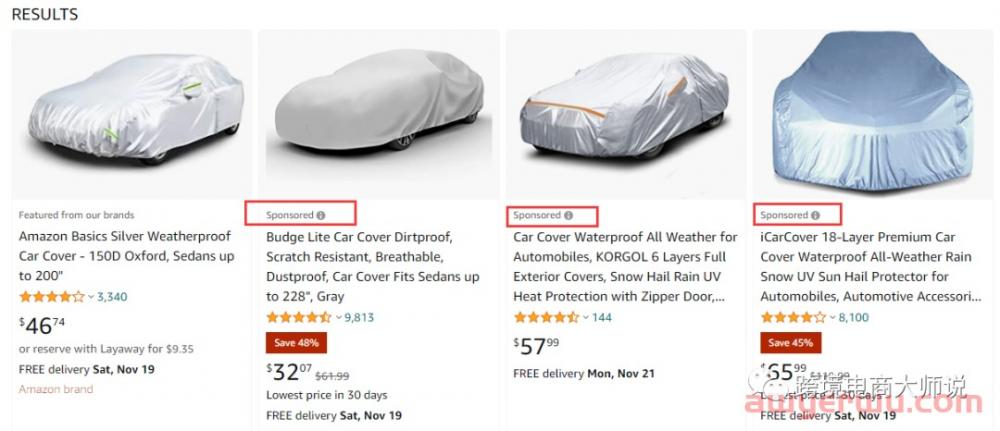Click info icon beside Budge Lite Sponsored label
The width and height of the screenshot is (1000, 431).
(321, 215)
